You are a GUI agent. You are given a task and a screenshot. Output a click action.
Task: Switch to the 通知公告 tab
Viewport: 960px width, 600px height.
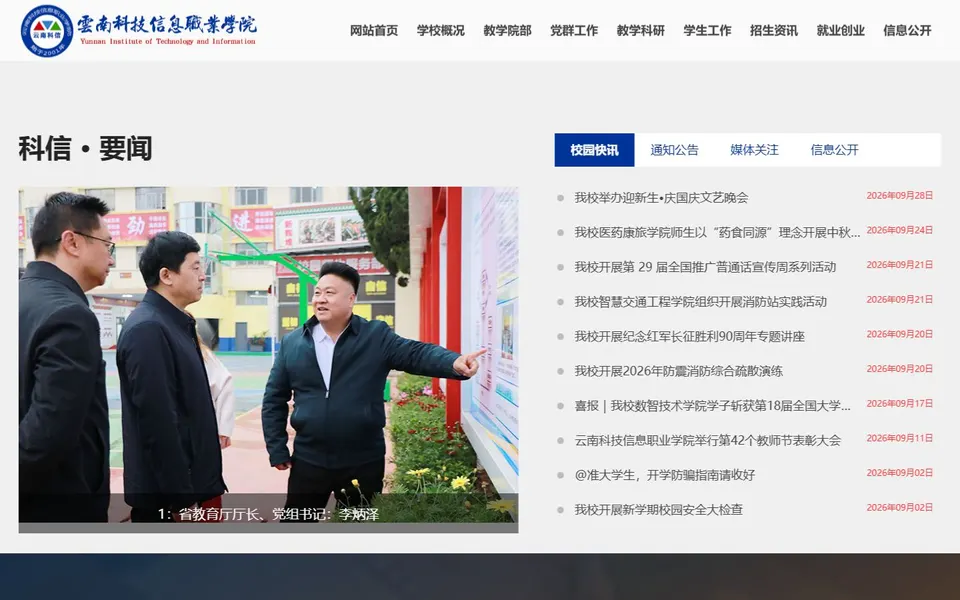coord(674,150)
